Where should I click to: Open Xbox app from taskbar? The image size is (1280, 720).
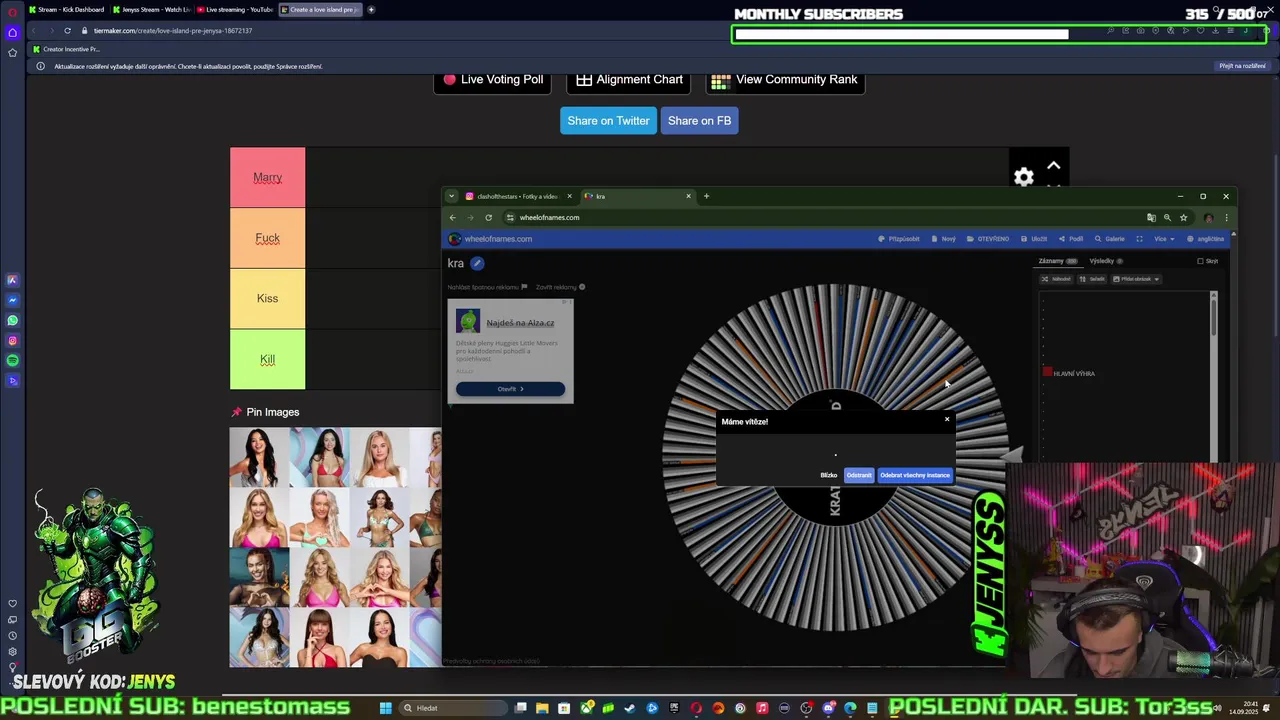pyautogui.click(x=587, y=708)
